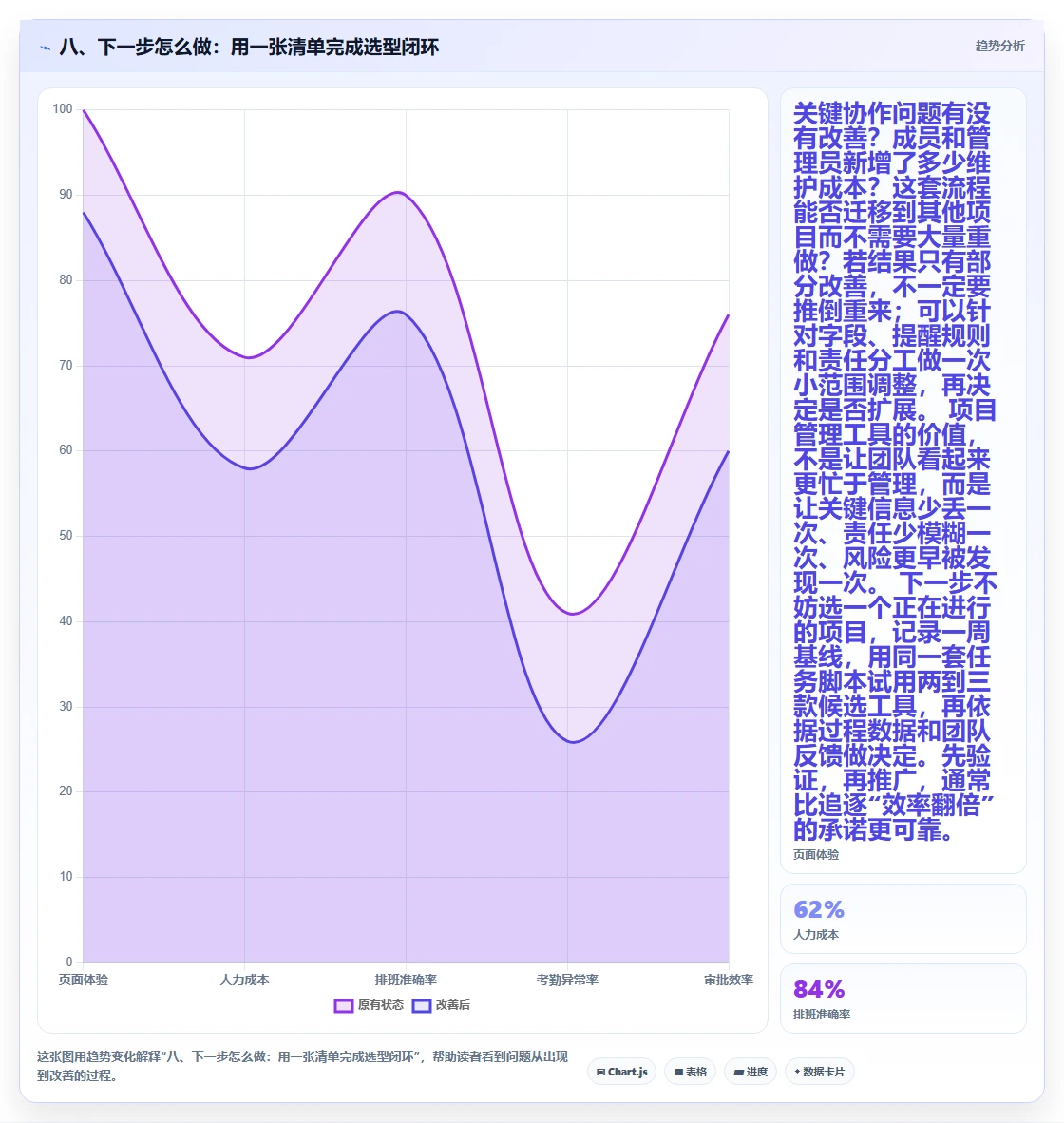1064x1123 pixels.
Task: Expand the long text 页面体验 card
Action: coord(902,482)
